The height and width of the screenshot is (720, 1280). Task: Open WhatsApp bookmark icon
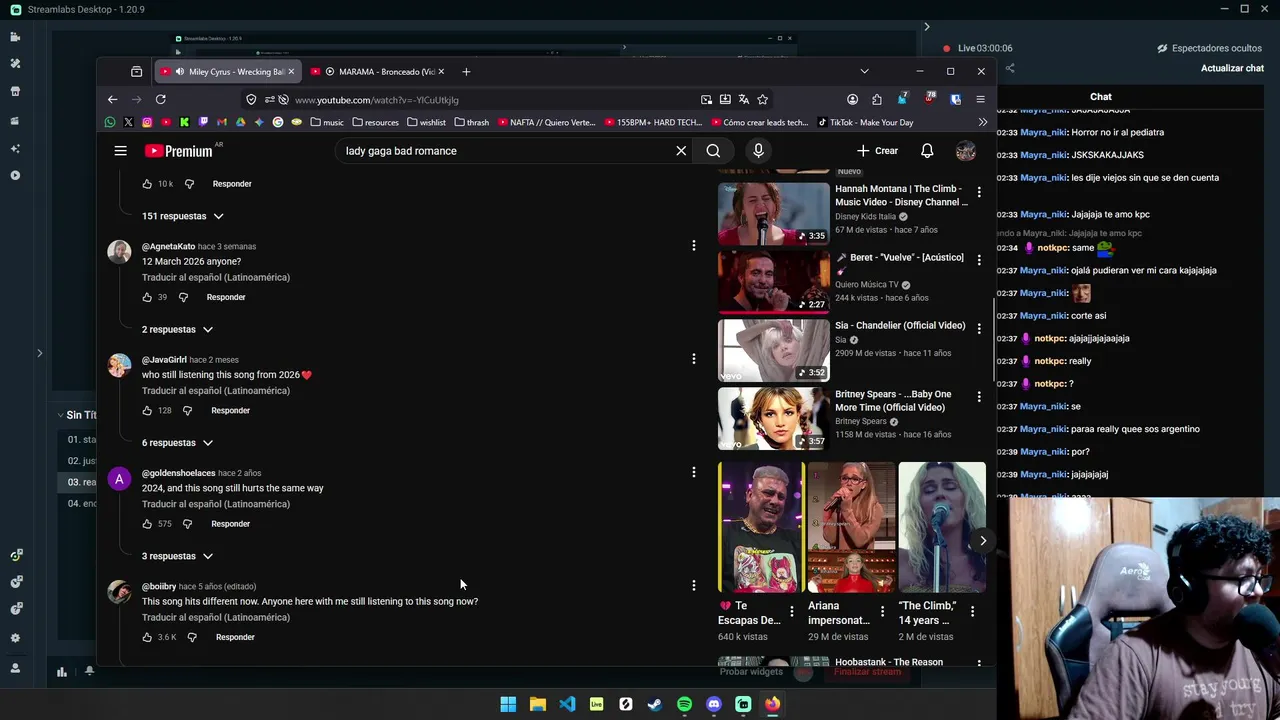[x=110, y=122]
